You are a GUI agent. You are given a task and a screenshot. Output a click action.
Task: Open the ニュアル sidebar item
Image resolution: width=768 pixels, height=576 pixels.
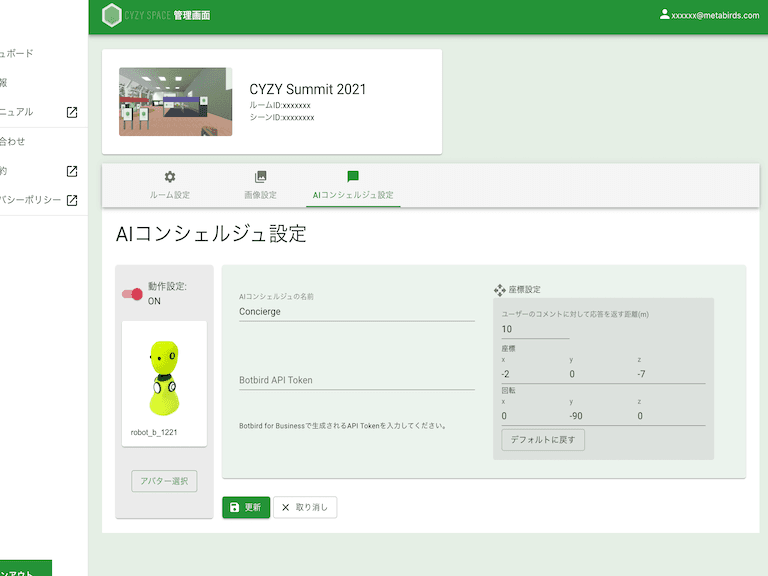pyautogui.click(x=16, y=112)
